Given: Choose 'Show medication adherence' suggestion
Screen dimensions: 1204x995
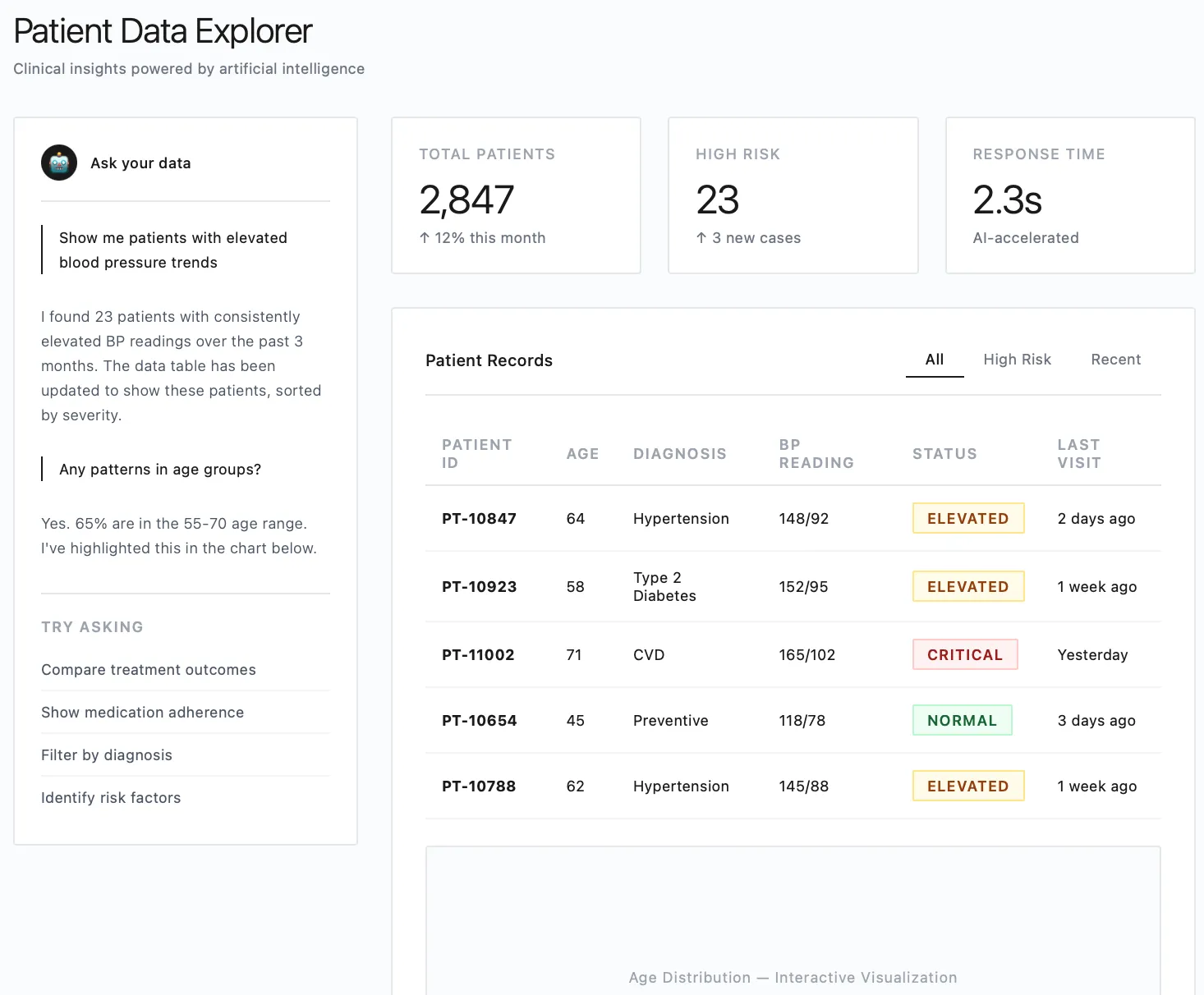Looking at the screenshot, I should click(143, 713).
